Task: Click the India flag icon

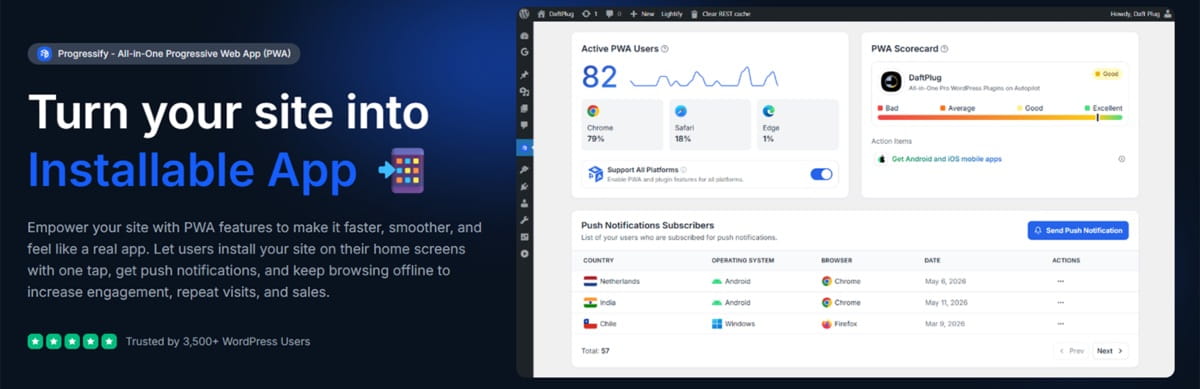Action: point(590,302)
